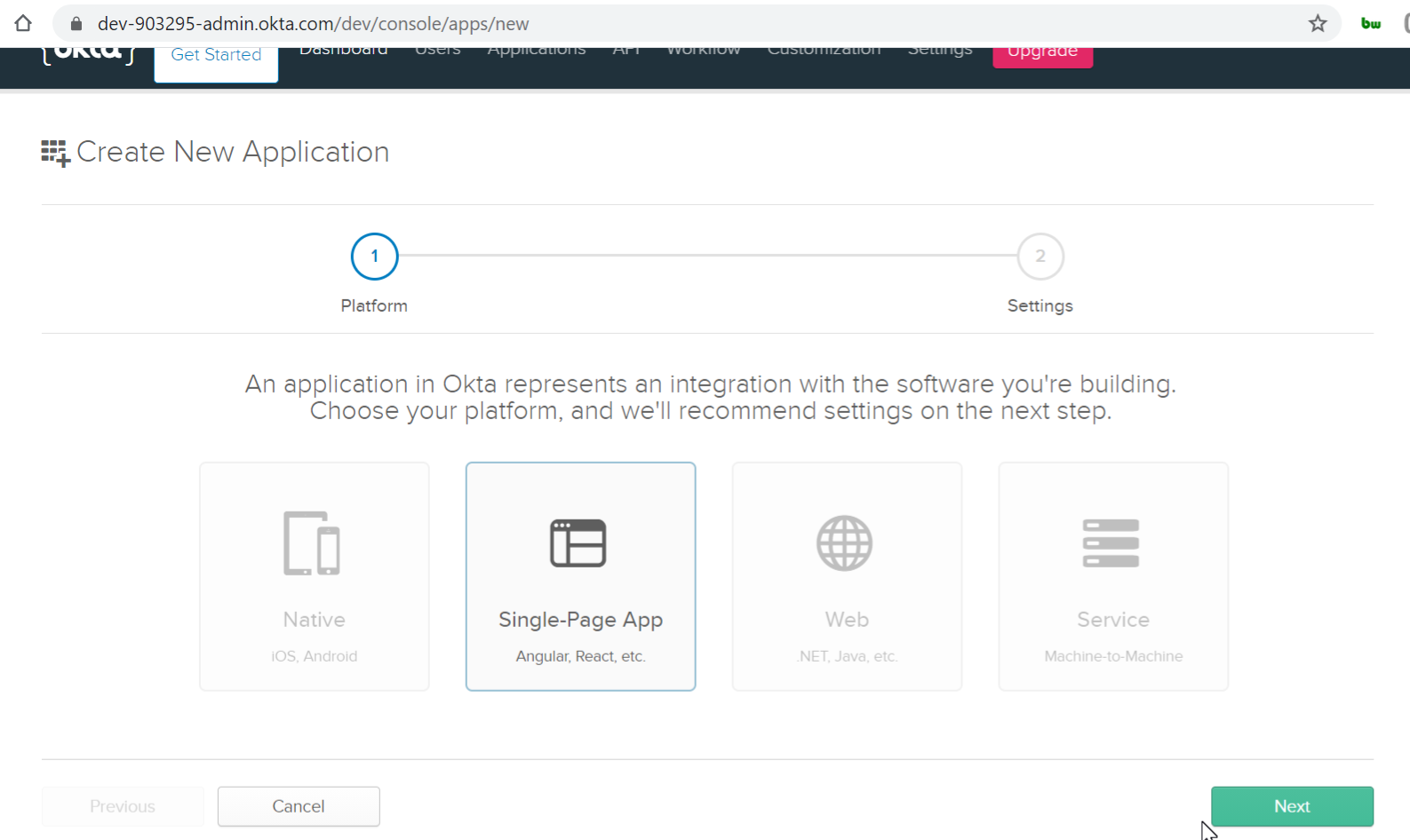Click the Native mobile devices icon
The height and width of the screenshot is (840, 1410).
[312, 543]
